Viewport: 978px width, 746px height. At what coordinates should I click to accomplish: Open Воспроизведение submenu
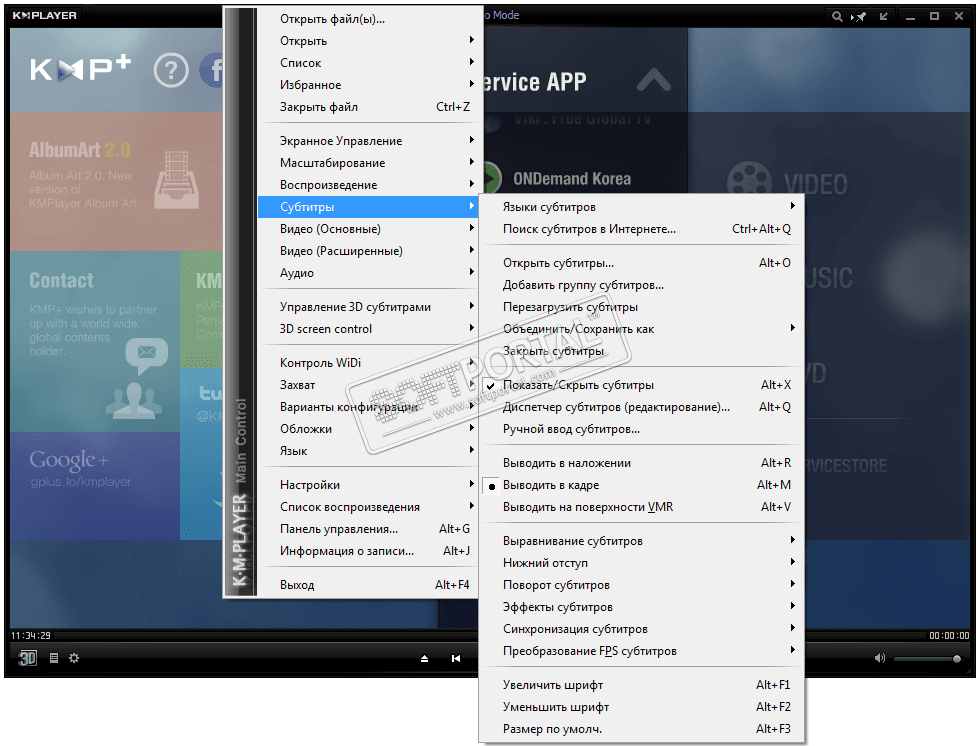(x=367, y=185)
